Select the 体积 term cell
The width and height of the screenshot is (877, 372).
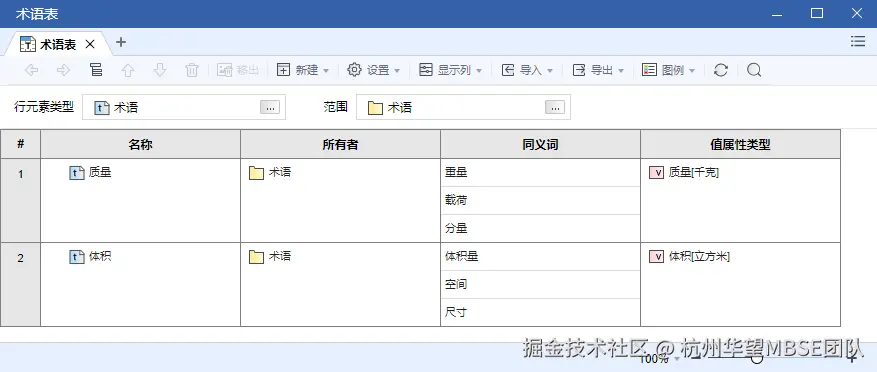click(x=140, y=284)
